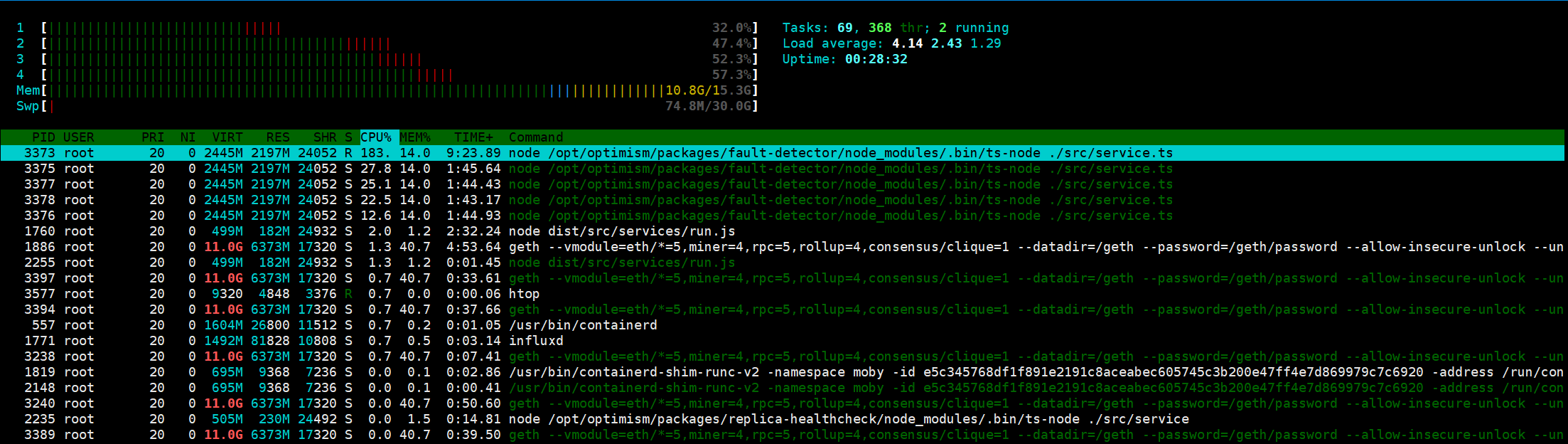The height and width of the screenshot is (444, 1568).
Task: Click VIRT value 9320 for htop
Action: (x=227, y=294)
